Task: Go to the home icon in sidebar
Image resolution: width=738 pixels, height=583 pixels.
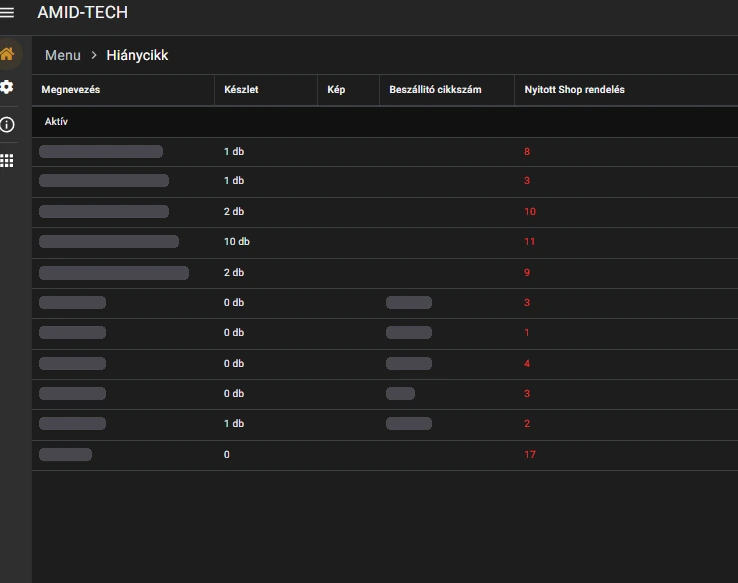Action: tap(7, 54)
